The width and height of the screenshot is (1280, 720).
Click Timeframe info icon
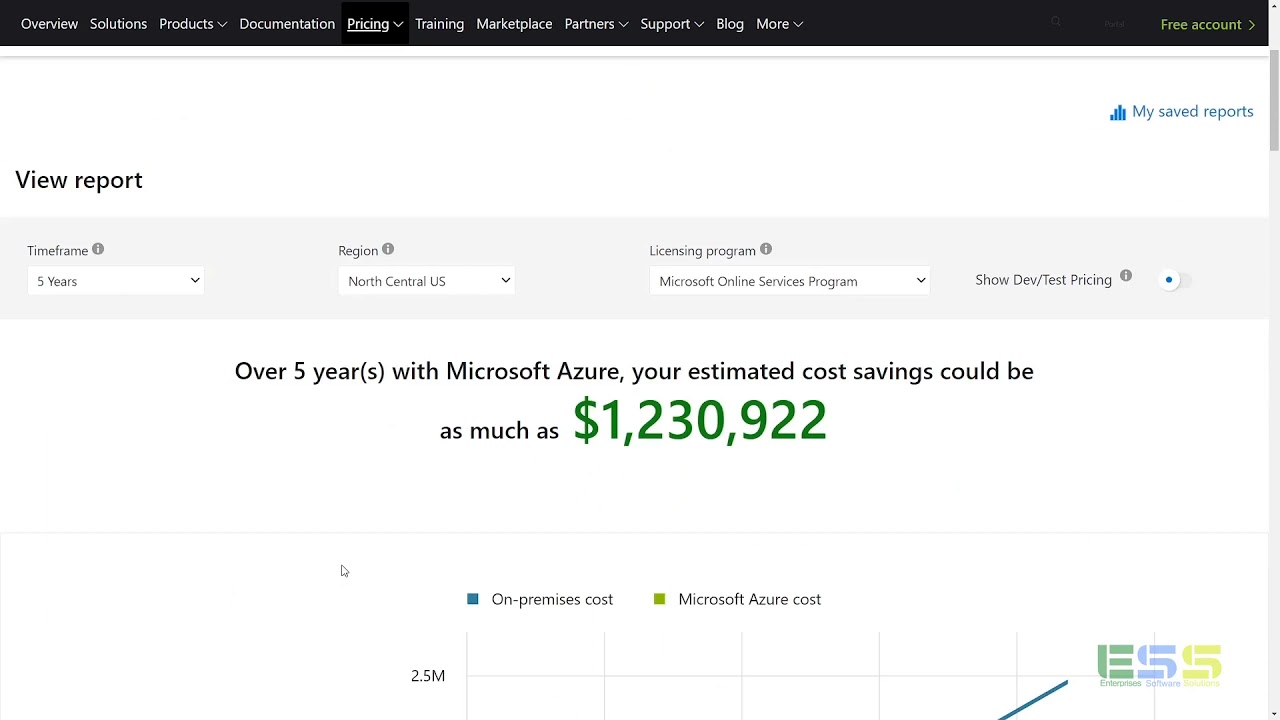98,249
